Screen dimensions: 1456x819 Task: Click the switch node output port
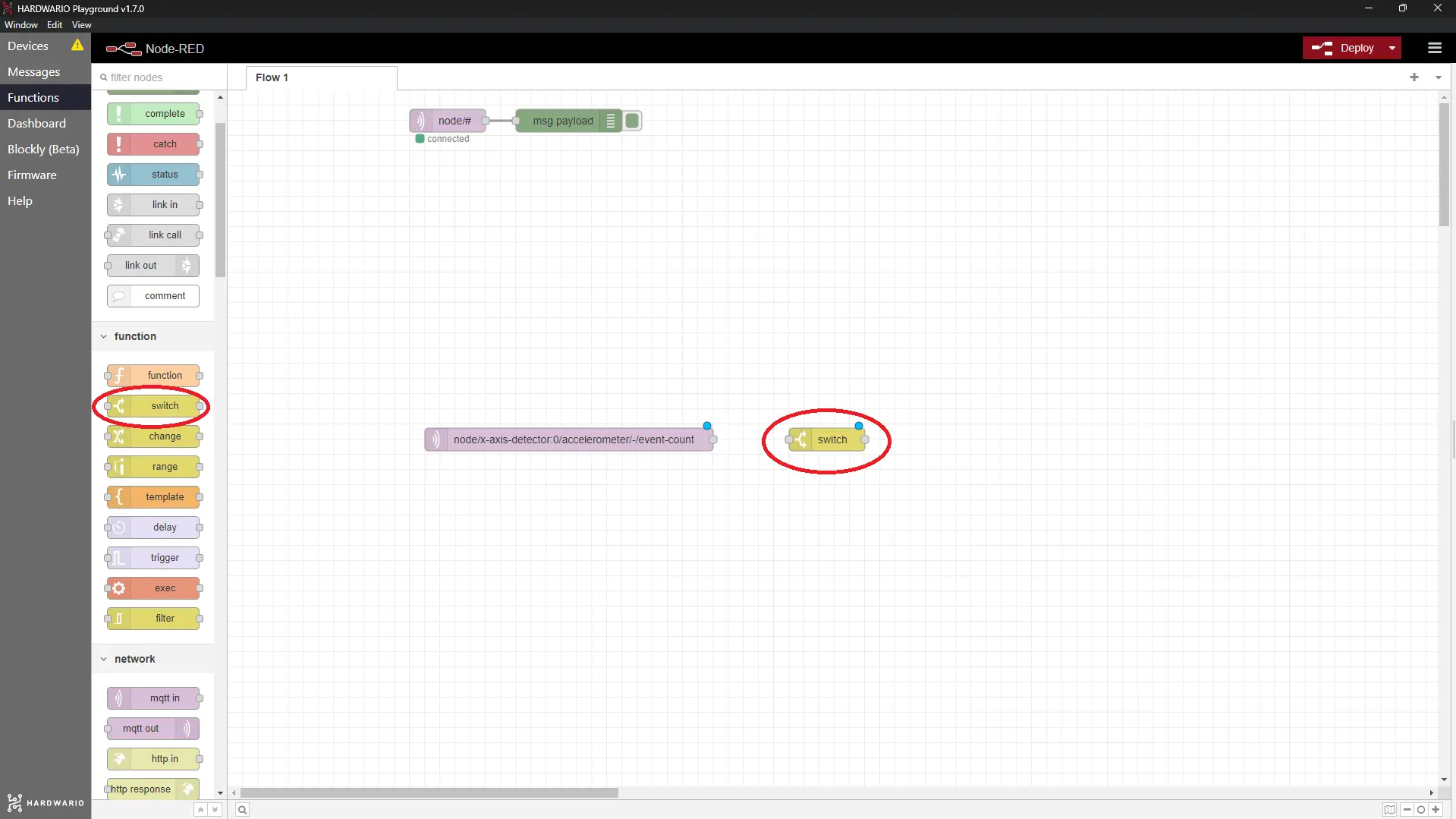point(865,439)
